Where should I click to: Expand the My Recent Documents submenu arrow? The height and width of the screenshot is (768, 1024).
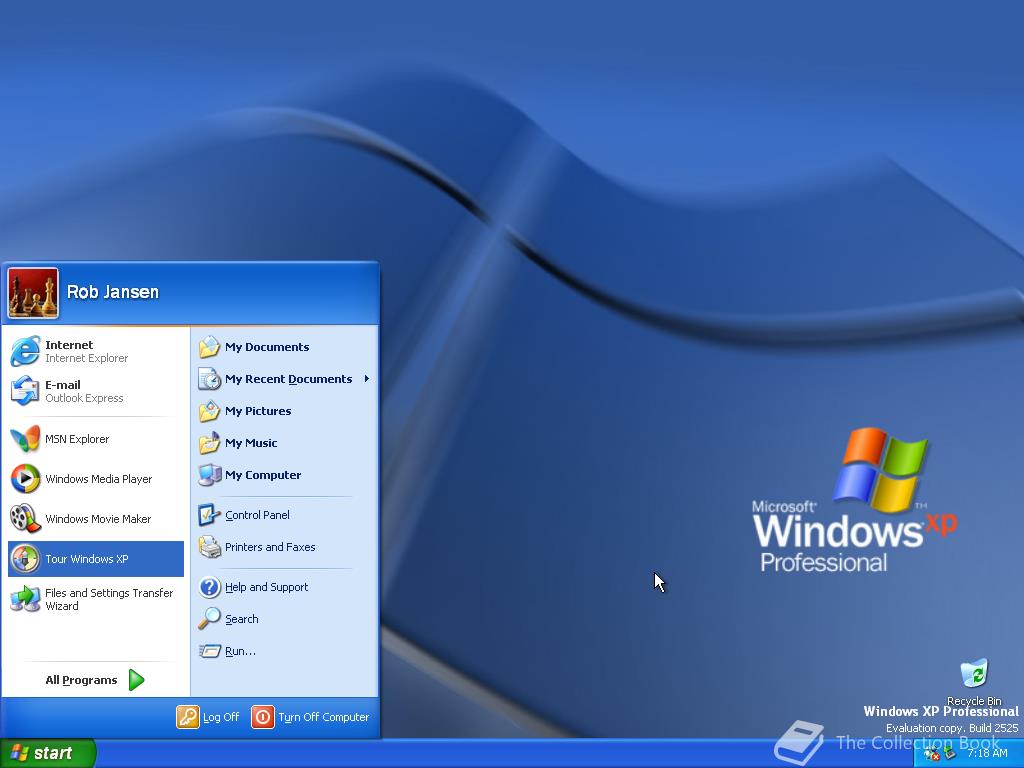[x=367, y=379]
